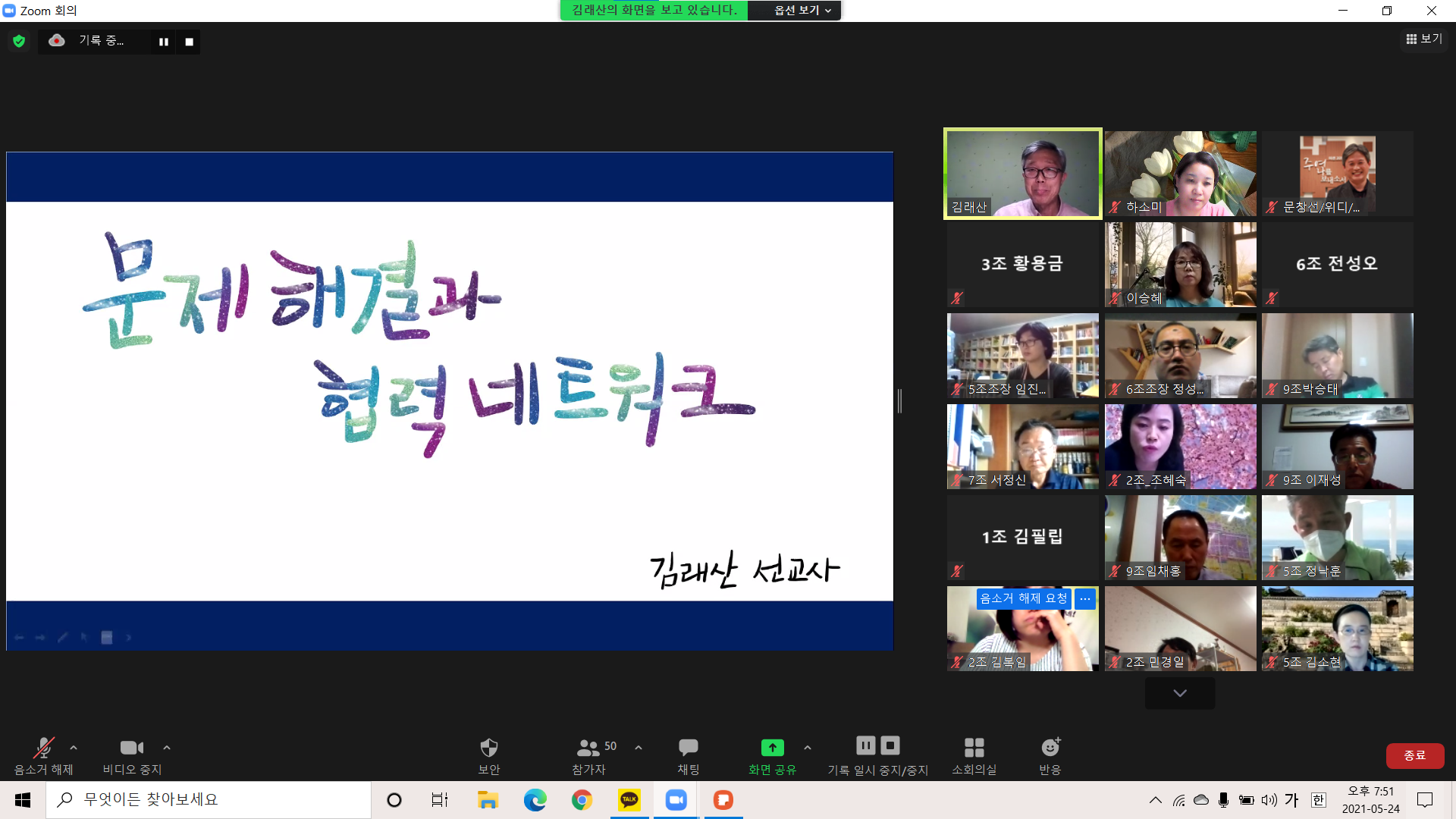Screen dimensions: 1456x819
Task: Stop recording using top-left stop button
Action: click(189, 42)
